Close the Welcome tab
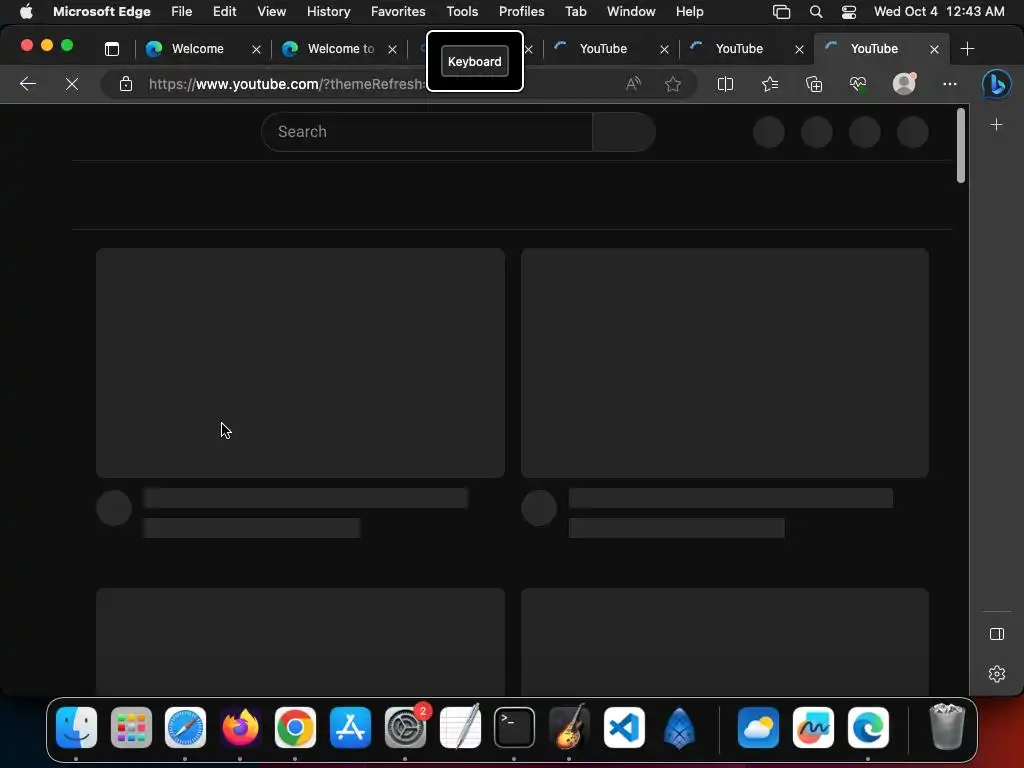The image size is (1024, 768). [x=256, y=49]
